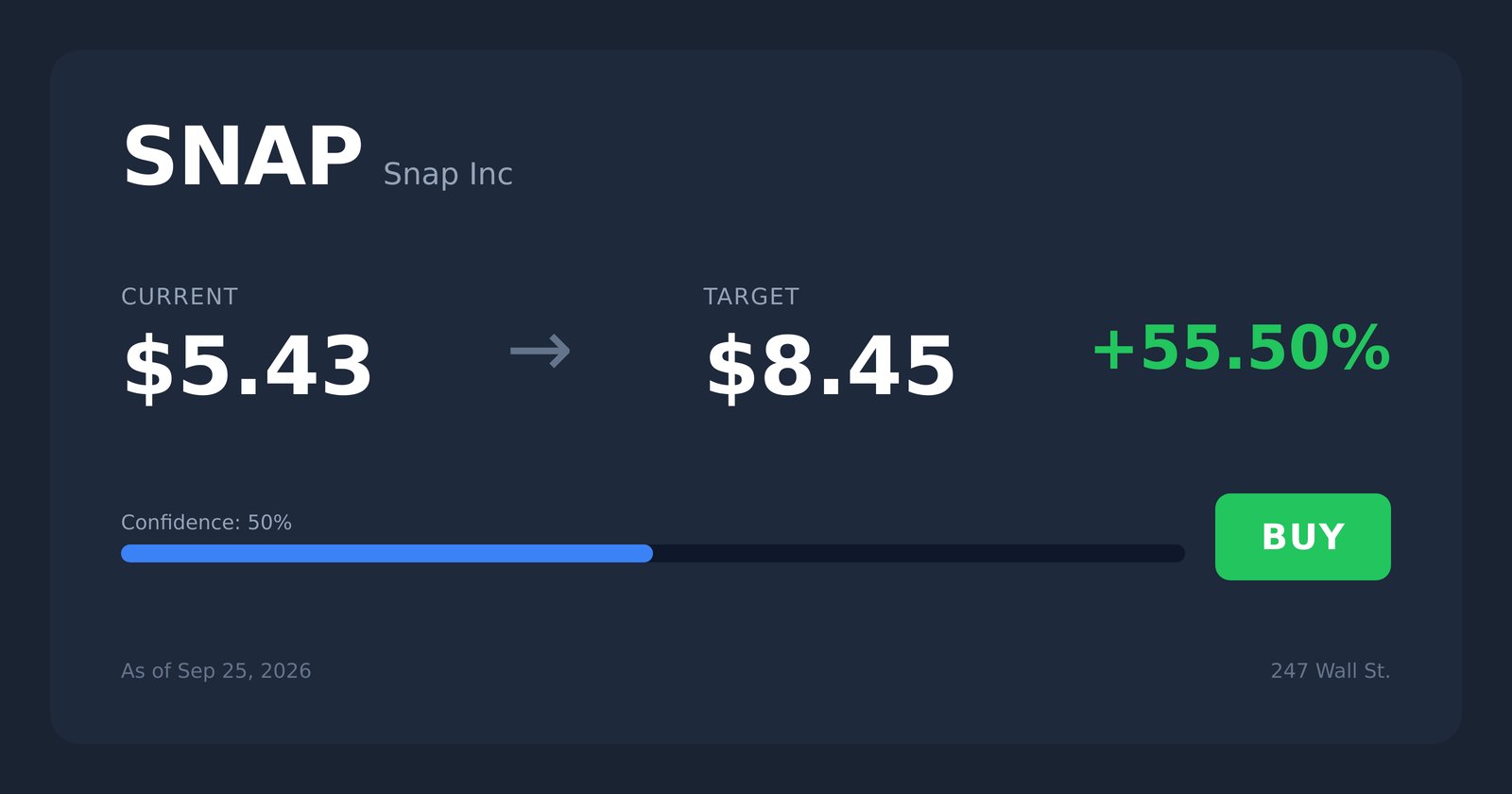1512x794 pixels.
Task: Click the arrow icon between current and target prices
Action: (x=541, y=352)
